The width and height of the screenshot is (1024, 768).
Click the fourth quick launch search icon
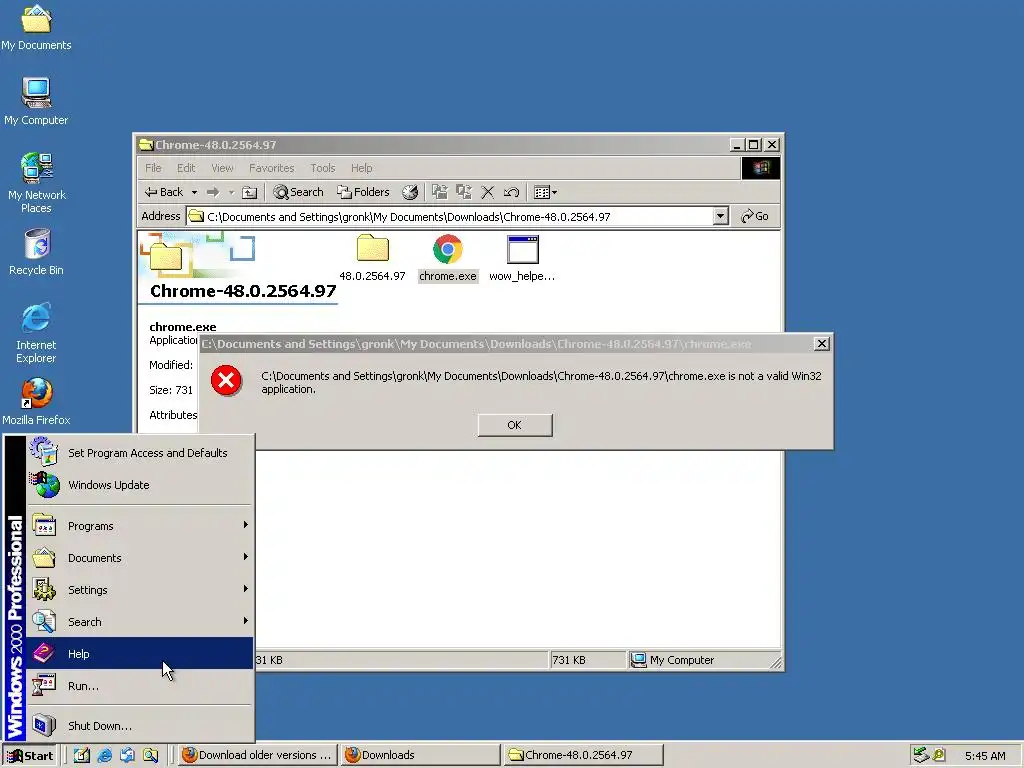click(150, 756)
